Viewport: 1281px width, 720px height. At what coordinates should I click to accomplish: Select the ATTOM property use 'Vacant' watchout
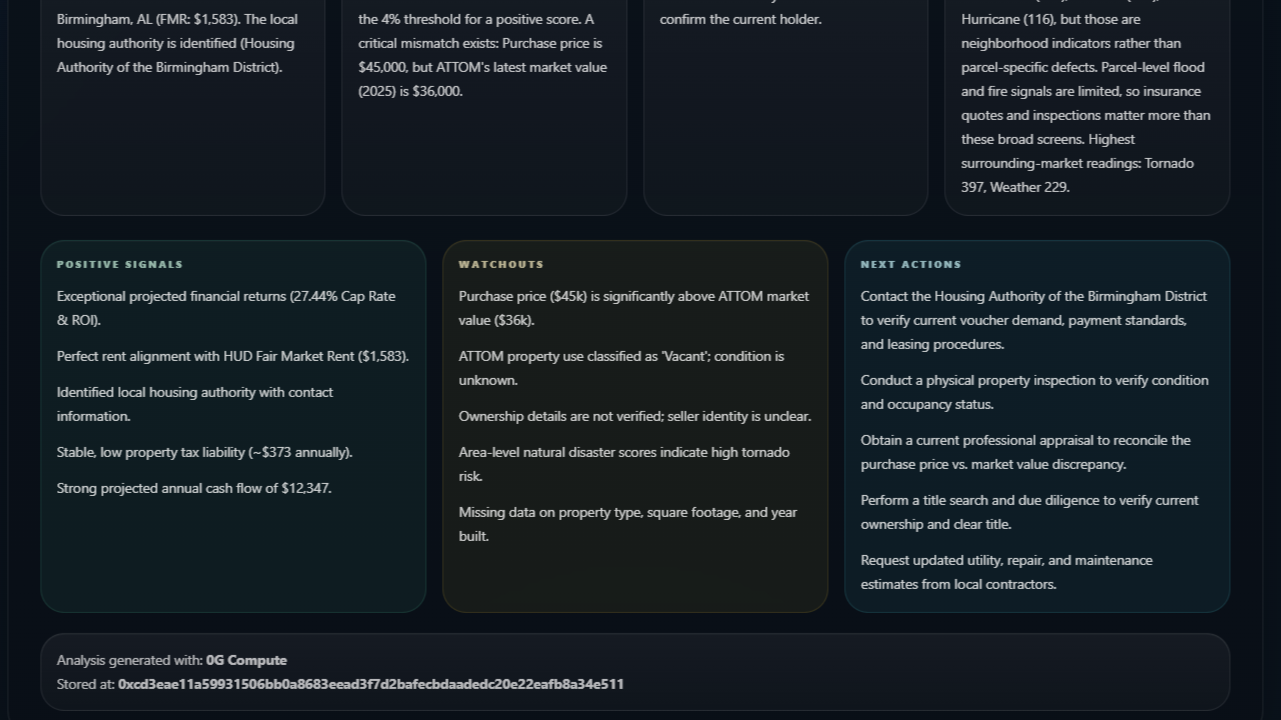(x=621, y=368)
